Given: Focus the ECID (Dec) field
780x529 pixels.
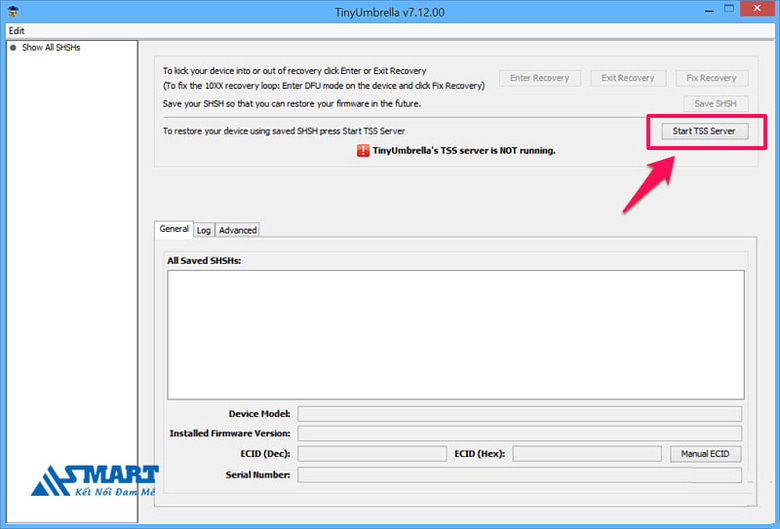Looking at the screenshot, I should [372, 454].
